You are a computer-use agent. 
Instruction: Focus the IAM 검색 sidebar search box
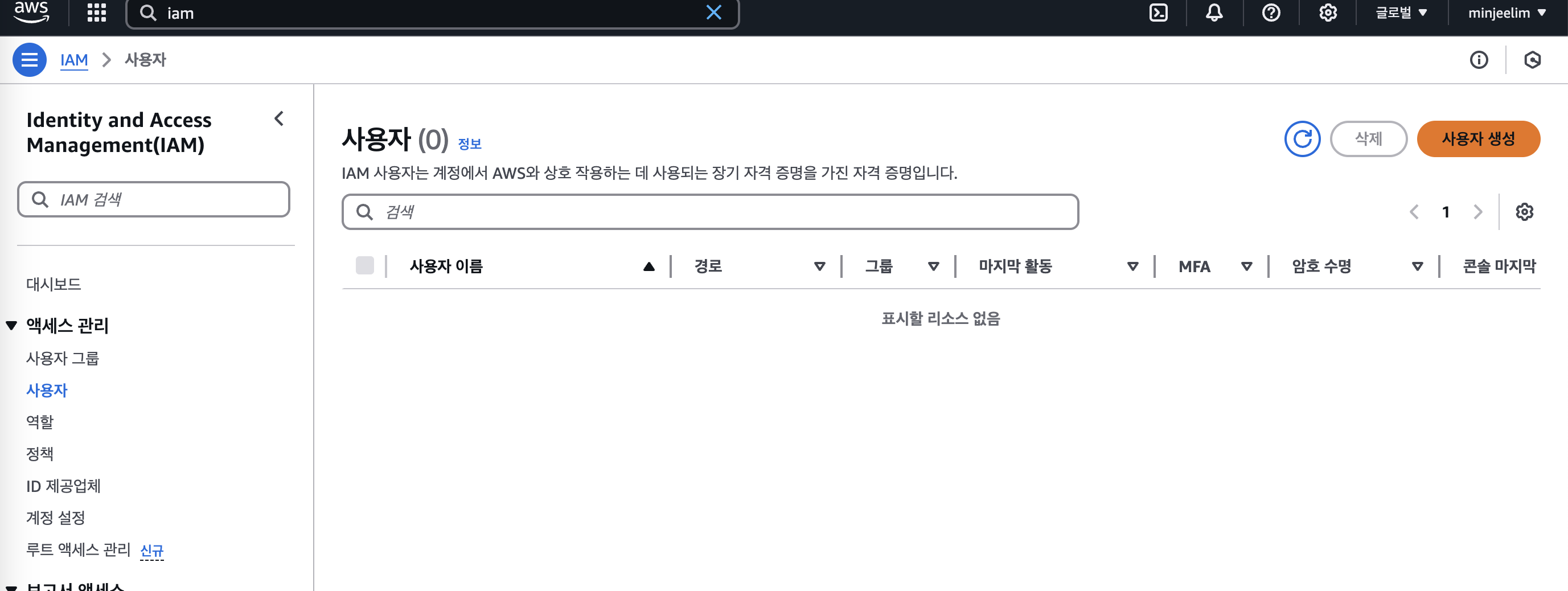[x=153, y=200]
